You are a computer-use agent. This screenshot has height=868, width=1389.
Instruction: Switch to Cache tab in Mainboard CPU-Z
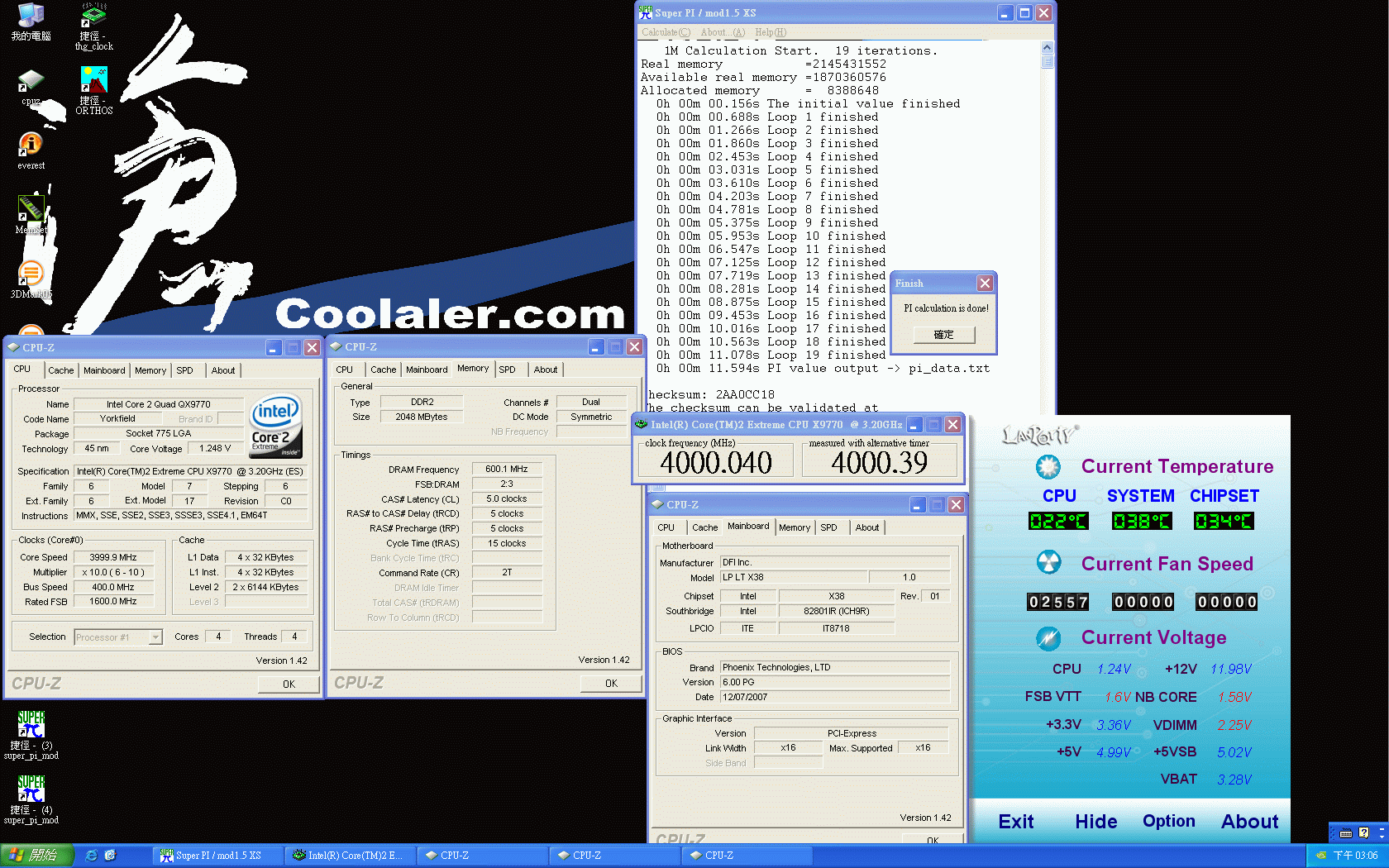704,527
